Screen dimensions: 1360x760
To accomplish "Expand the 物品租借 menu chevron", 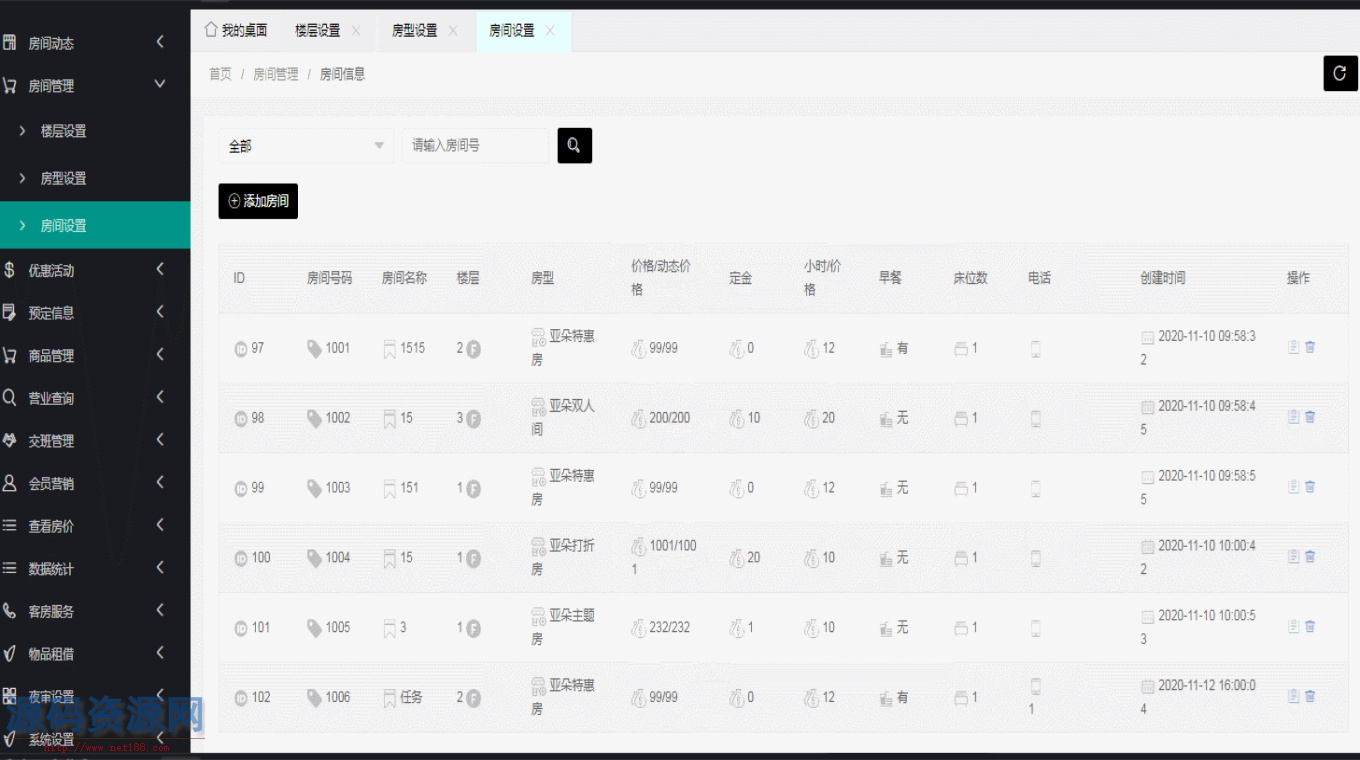I will click(x=161, y=653).
